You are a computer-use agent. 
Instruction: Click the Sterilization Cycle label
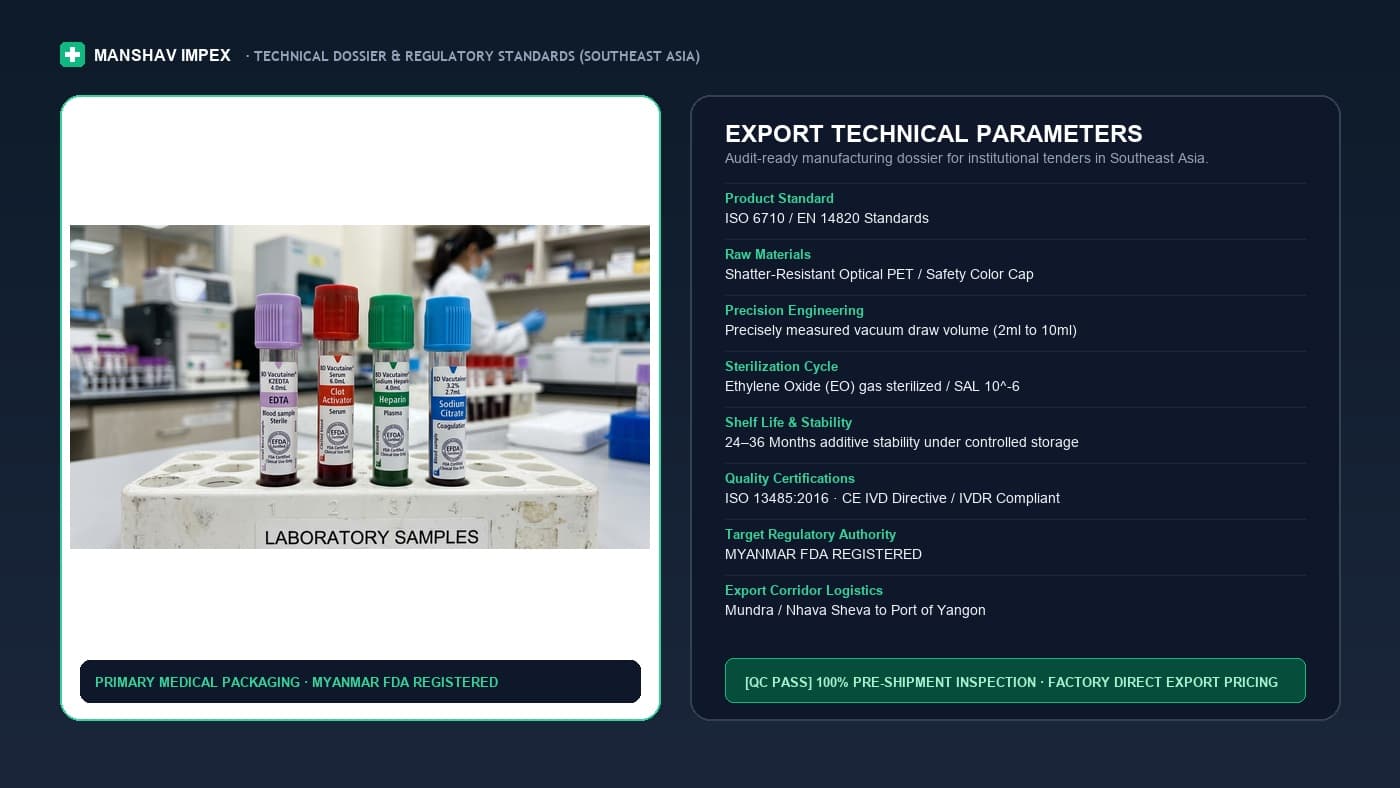click(781, 366)
